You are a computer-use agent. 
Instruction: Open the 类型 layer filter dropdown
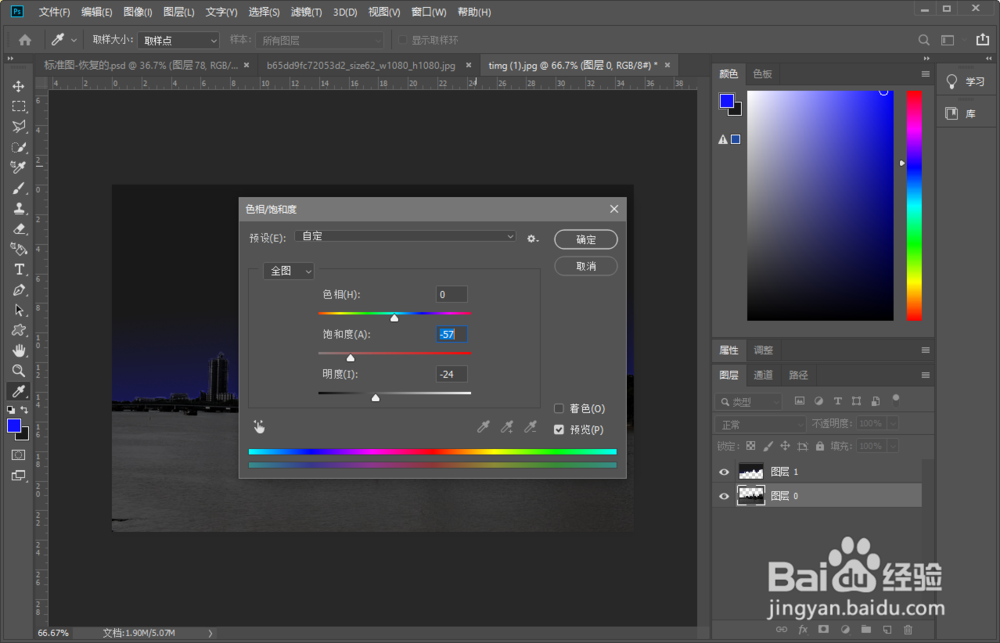(749, 401)
